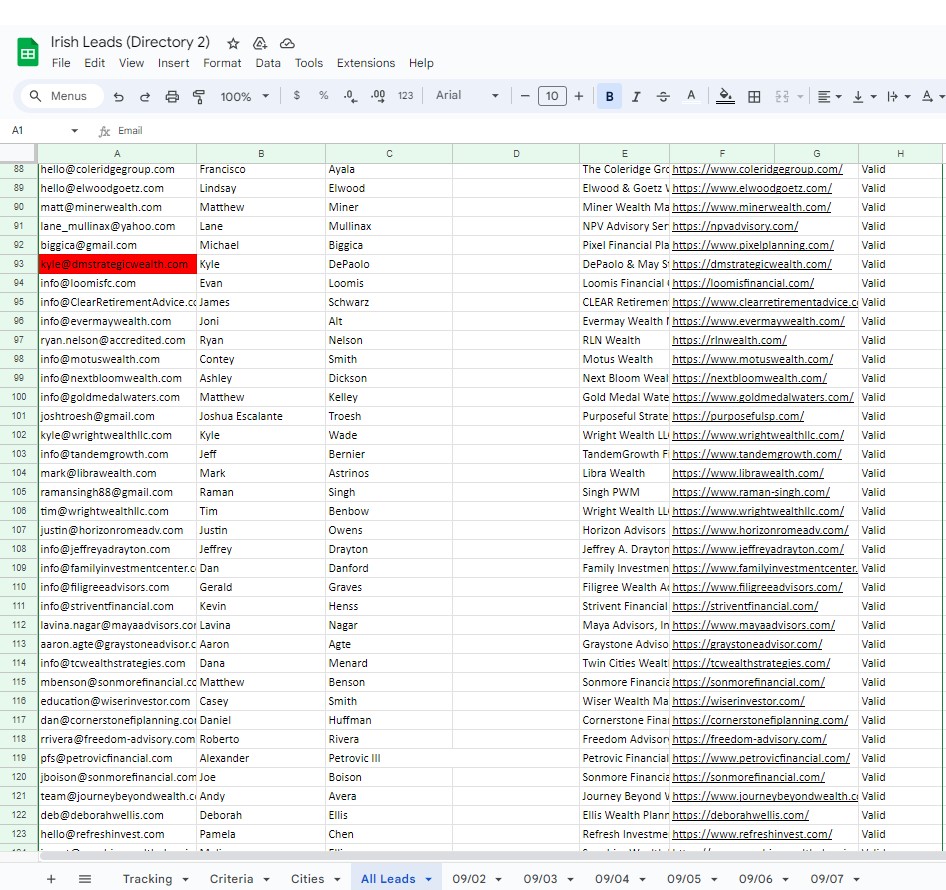Check the cloud save status icon

[287, 43]
